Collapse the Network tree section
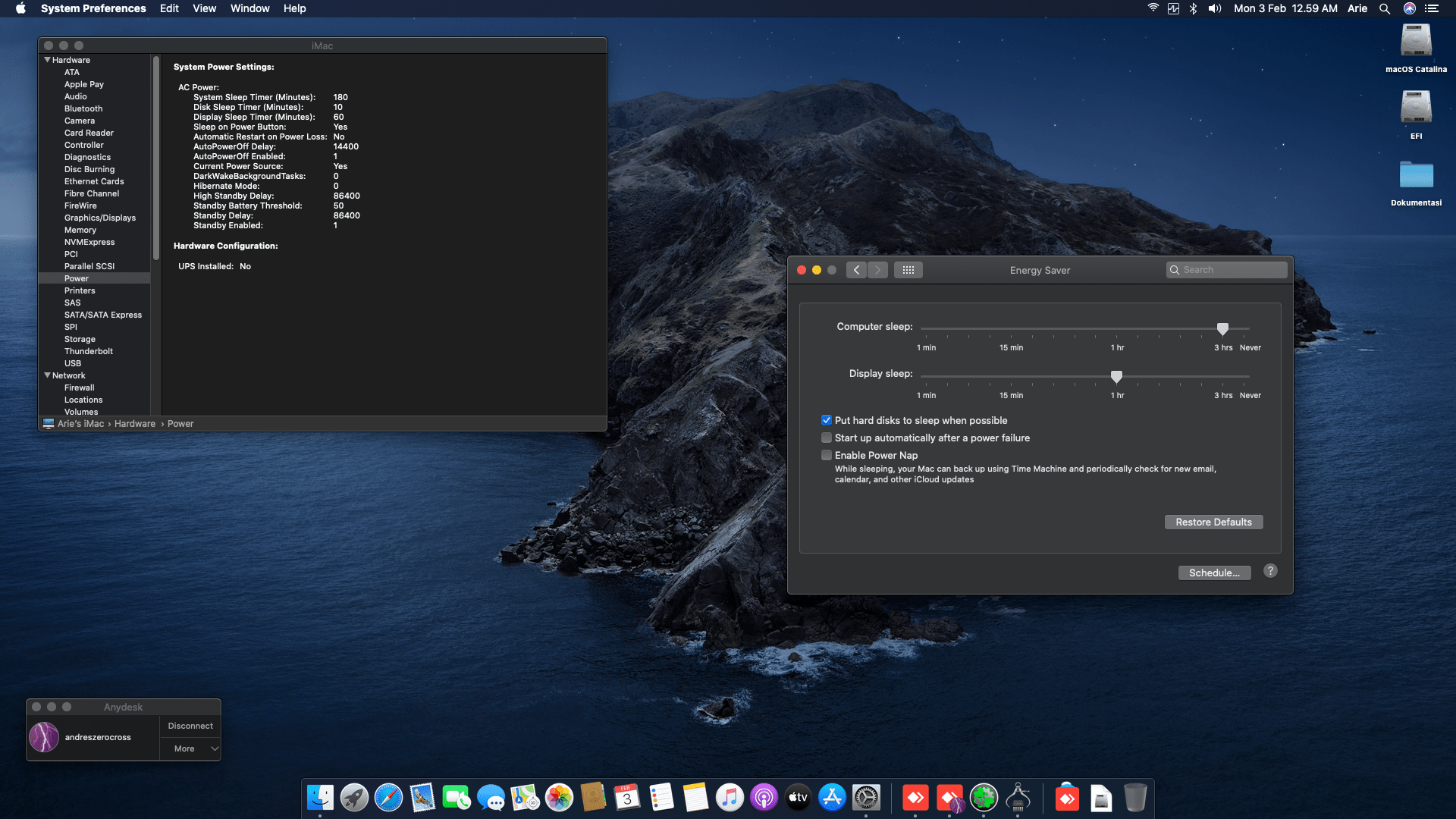Image resolution: width=1456 pixels, height=819 pixels. tap(48, 375)
